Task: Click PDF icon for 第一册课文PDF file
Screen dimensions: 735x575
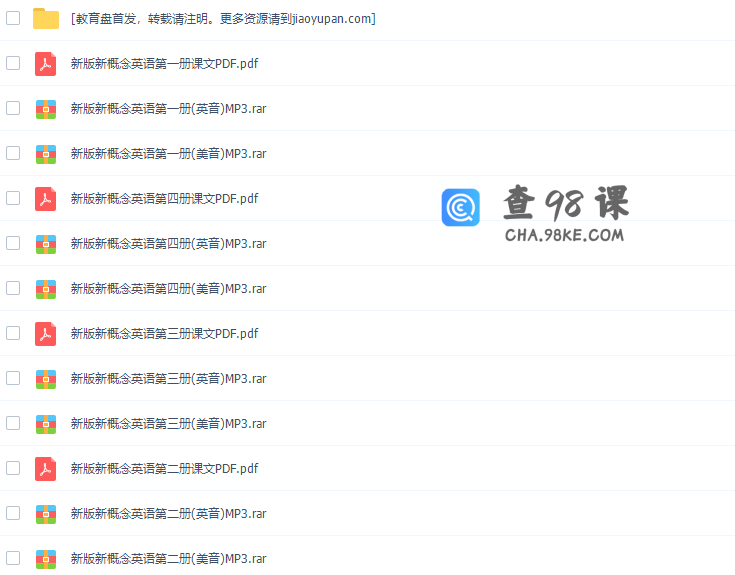Action: click(x=46, y=63)
